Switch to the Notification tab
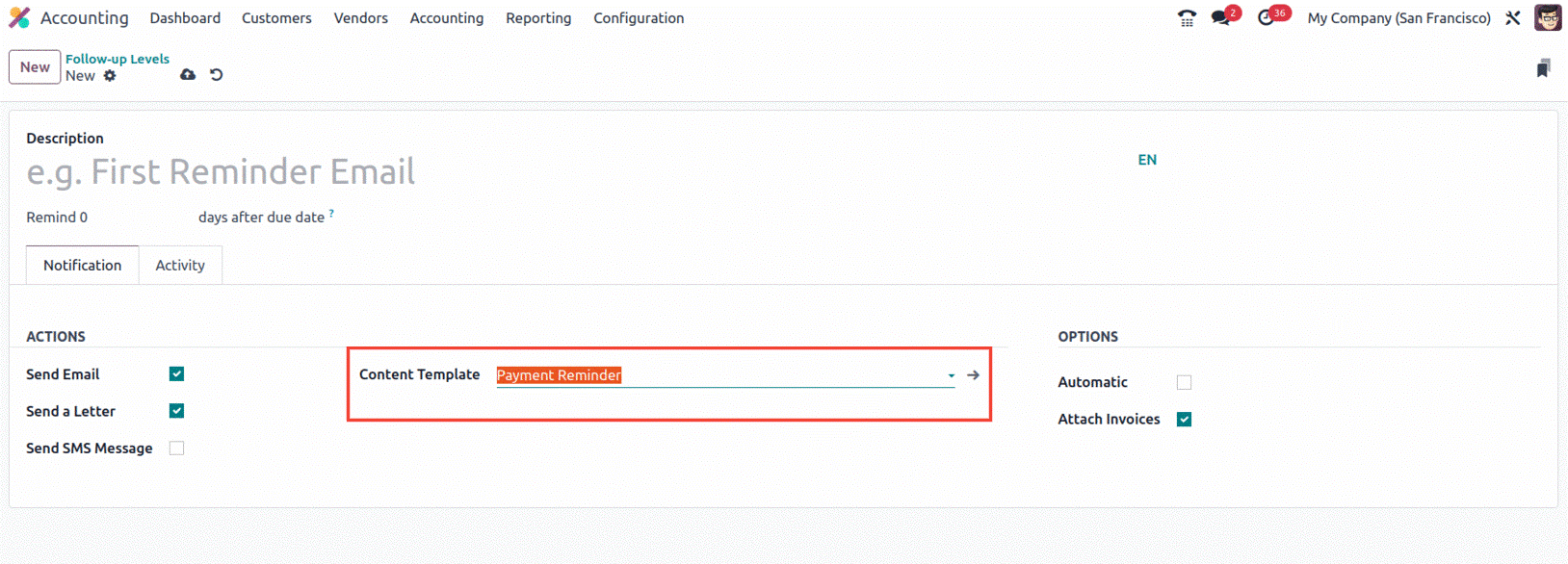 point(83,266)
